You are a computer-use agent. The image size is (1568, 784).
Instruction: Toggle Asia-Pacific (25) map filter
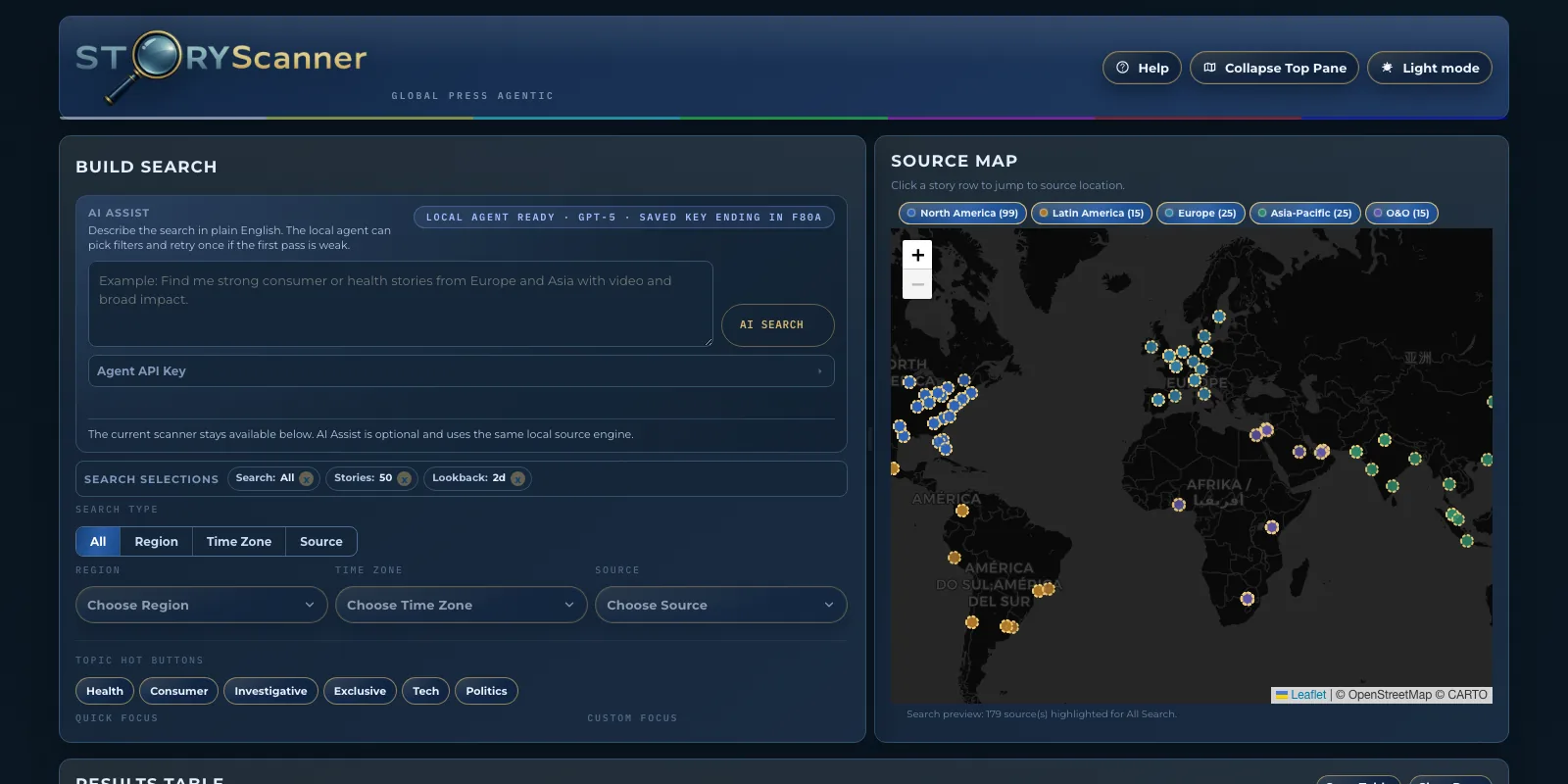coord(1304,213)
